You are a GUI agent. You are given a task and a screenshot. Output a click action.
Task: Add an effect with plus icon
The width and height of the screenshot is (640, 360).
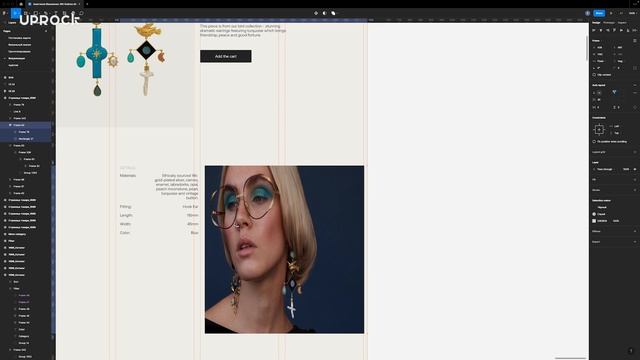635,231
